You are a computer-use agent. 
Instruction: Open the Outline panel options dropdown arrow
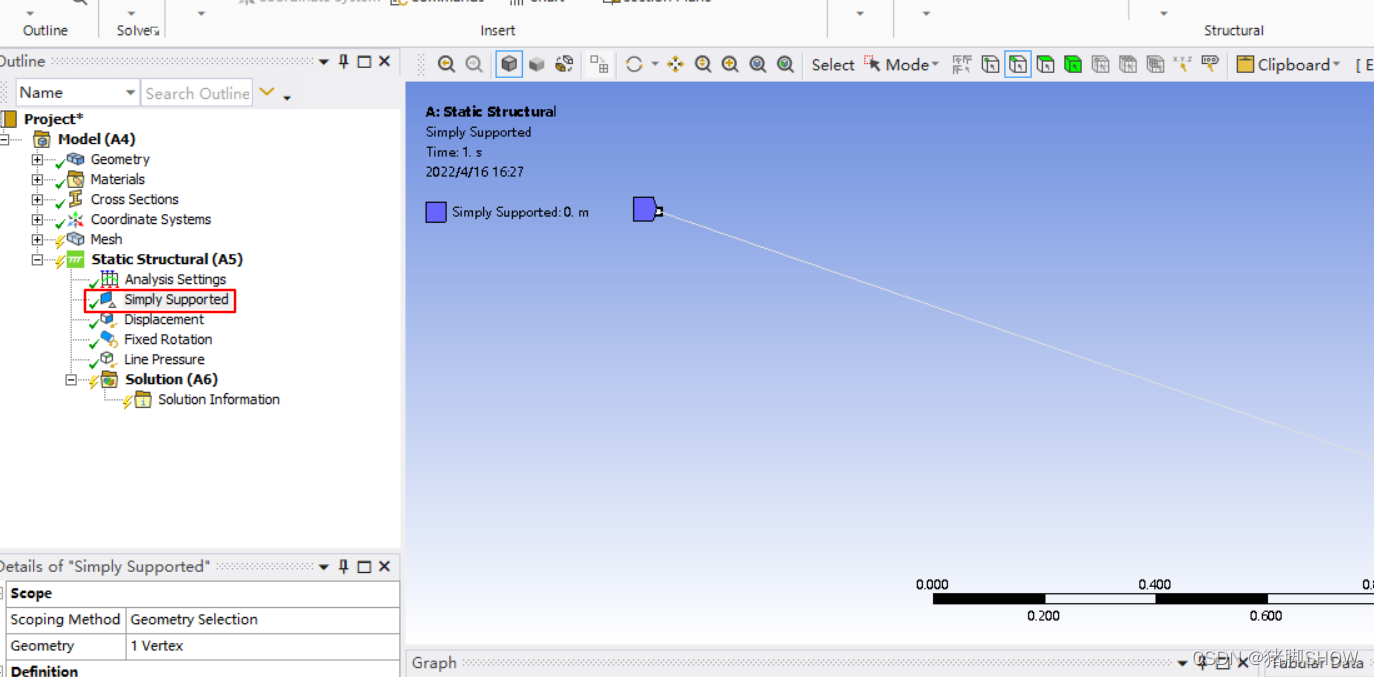point(324,62)
